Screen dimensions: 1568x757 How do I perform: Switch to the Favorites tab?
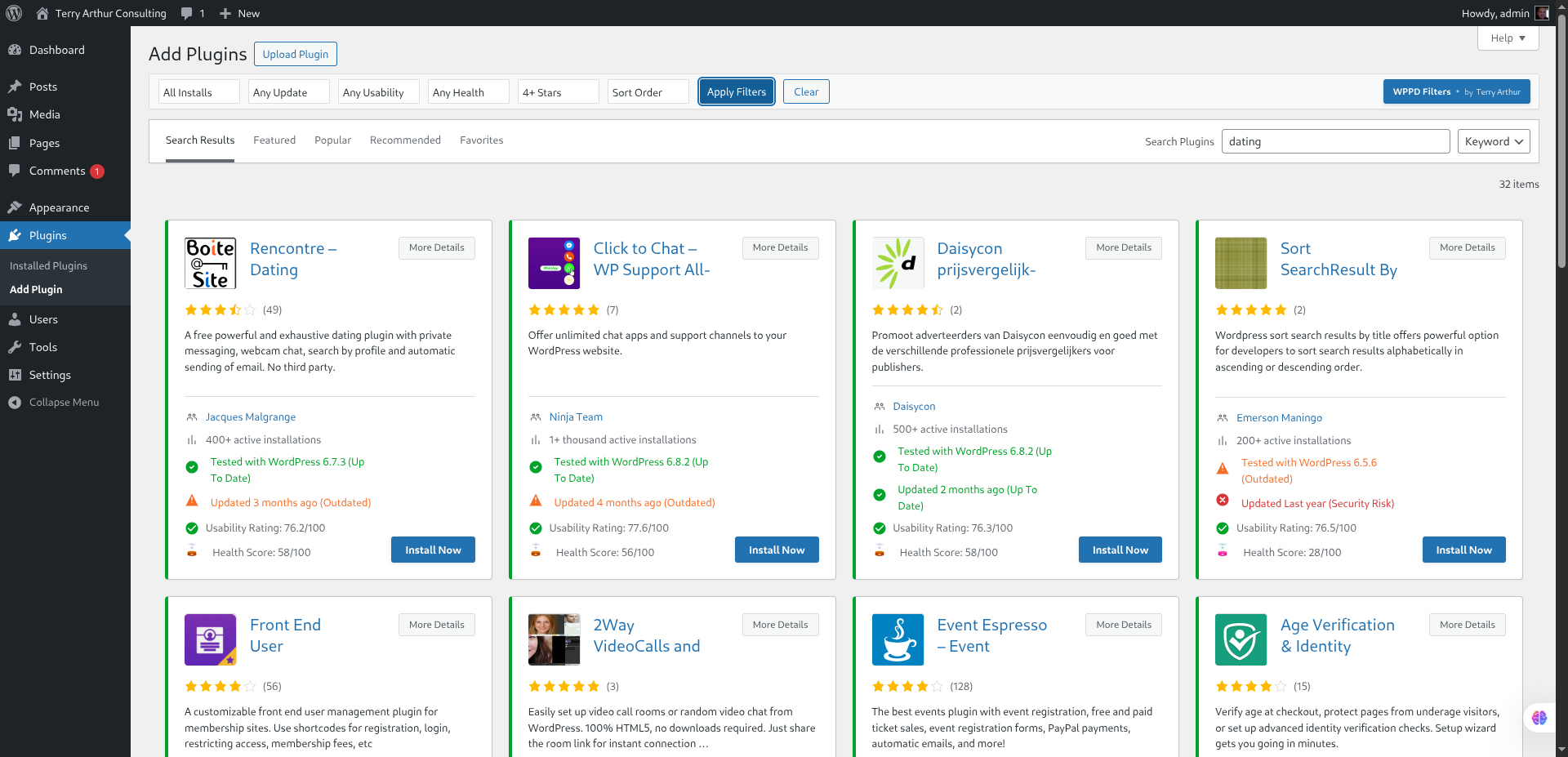[x=481, y=140]
